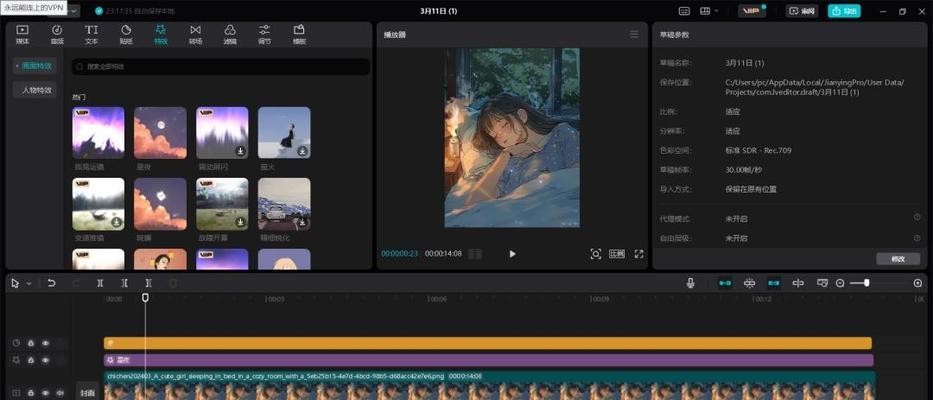Viewport: 933px width, 400px height.
Task: Select the orange filter clip on timeline
Action: coord(487,343)
